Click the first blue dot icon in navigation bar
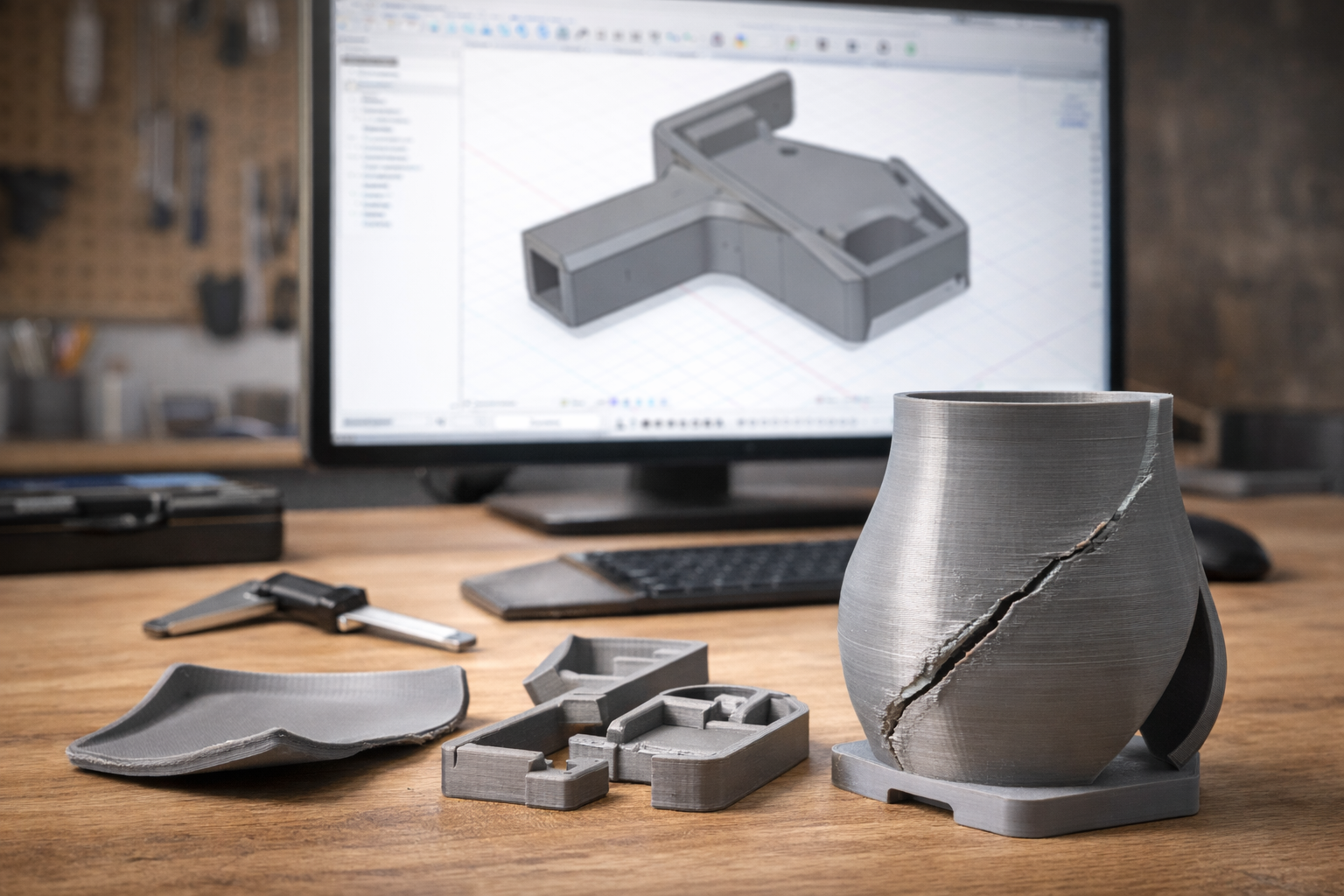Image resolution: width=1344 pixels, height=896 pixels. (612, 402)
